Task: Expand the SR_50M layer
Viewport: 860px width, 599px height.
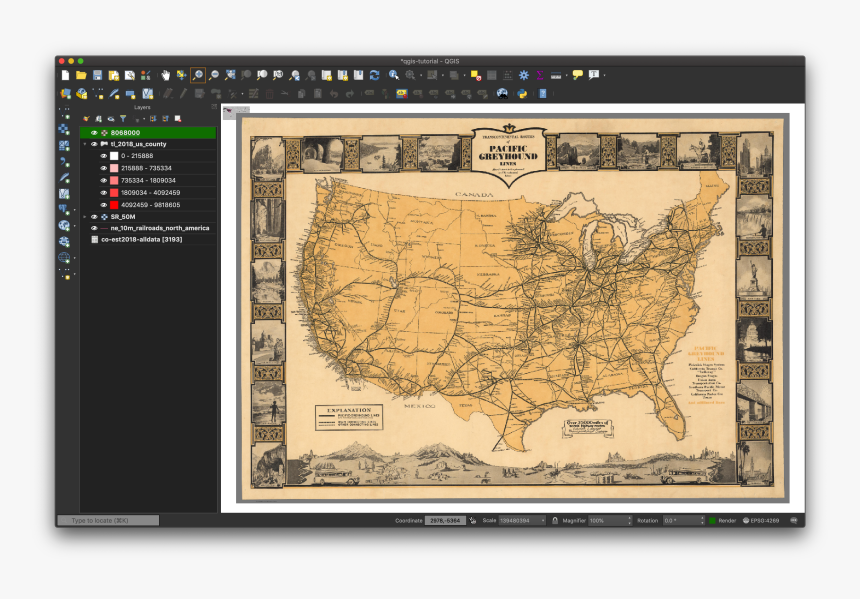Action: (85, 216)
